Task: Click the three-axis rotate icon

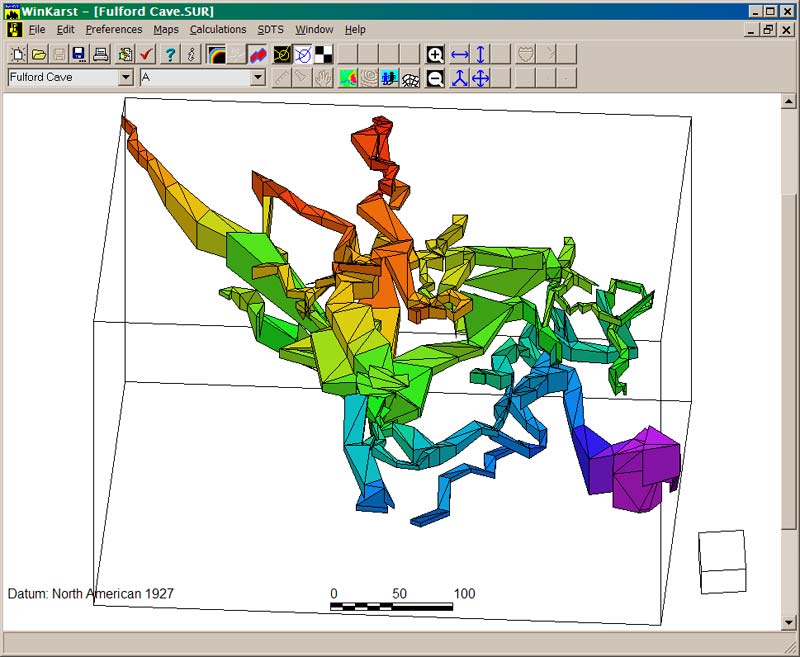Action: tap(460, 79)
